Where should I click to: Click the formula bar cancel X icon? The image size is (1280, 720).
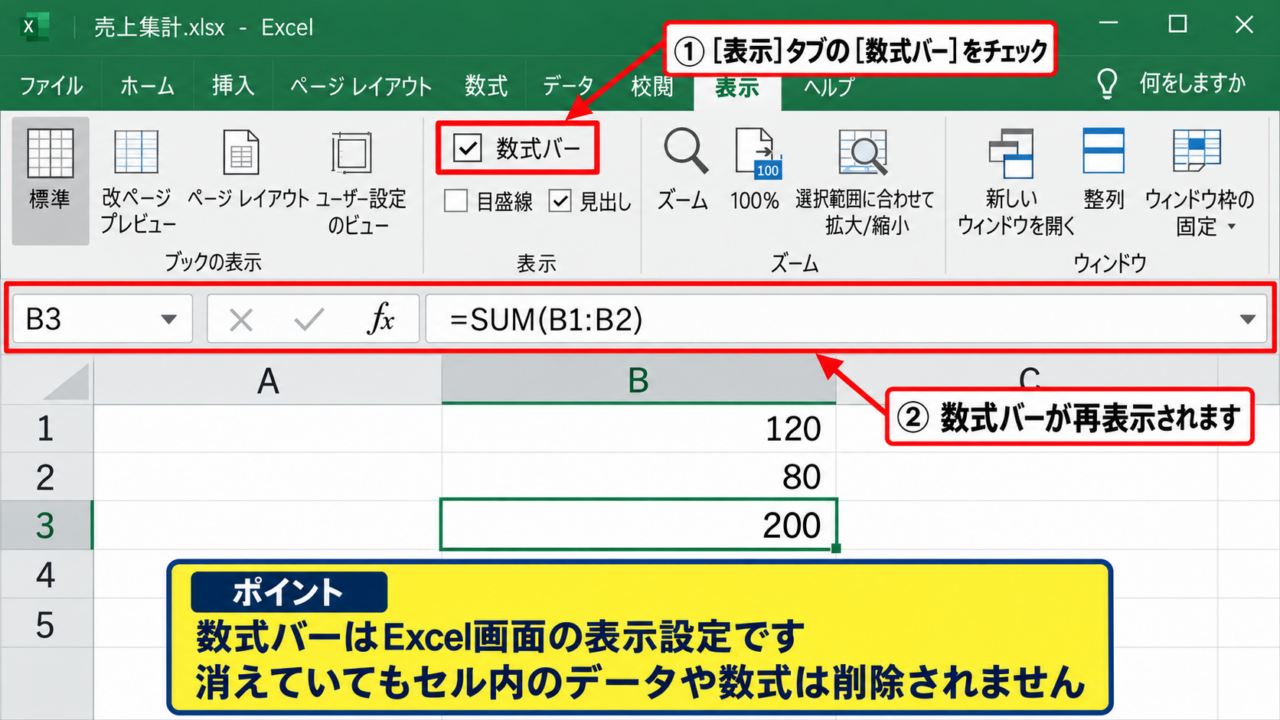click(241, 320)
